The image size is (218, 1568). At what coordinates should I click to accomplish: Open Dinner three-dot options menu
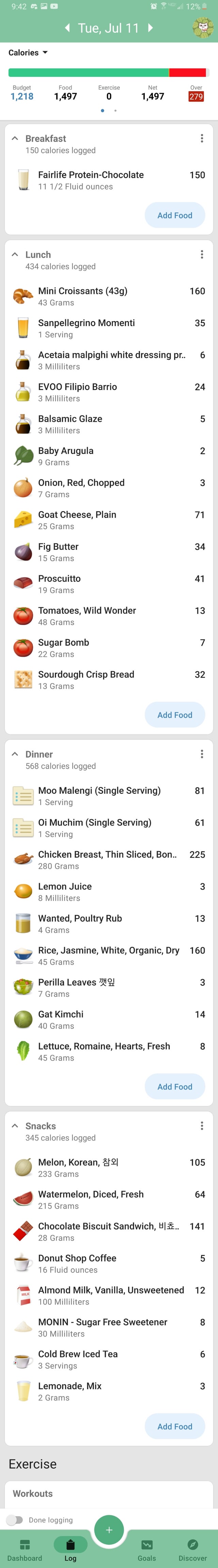pos(202,754)
